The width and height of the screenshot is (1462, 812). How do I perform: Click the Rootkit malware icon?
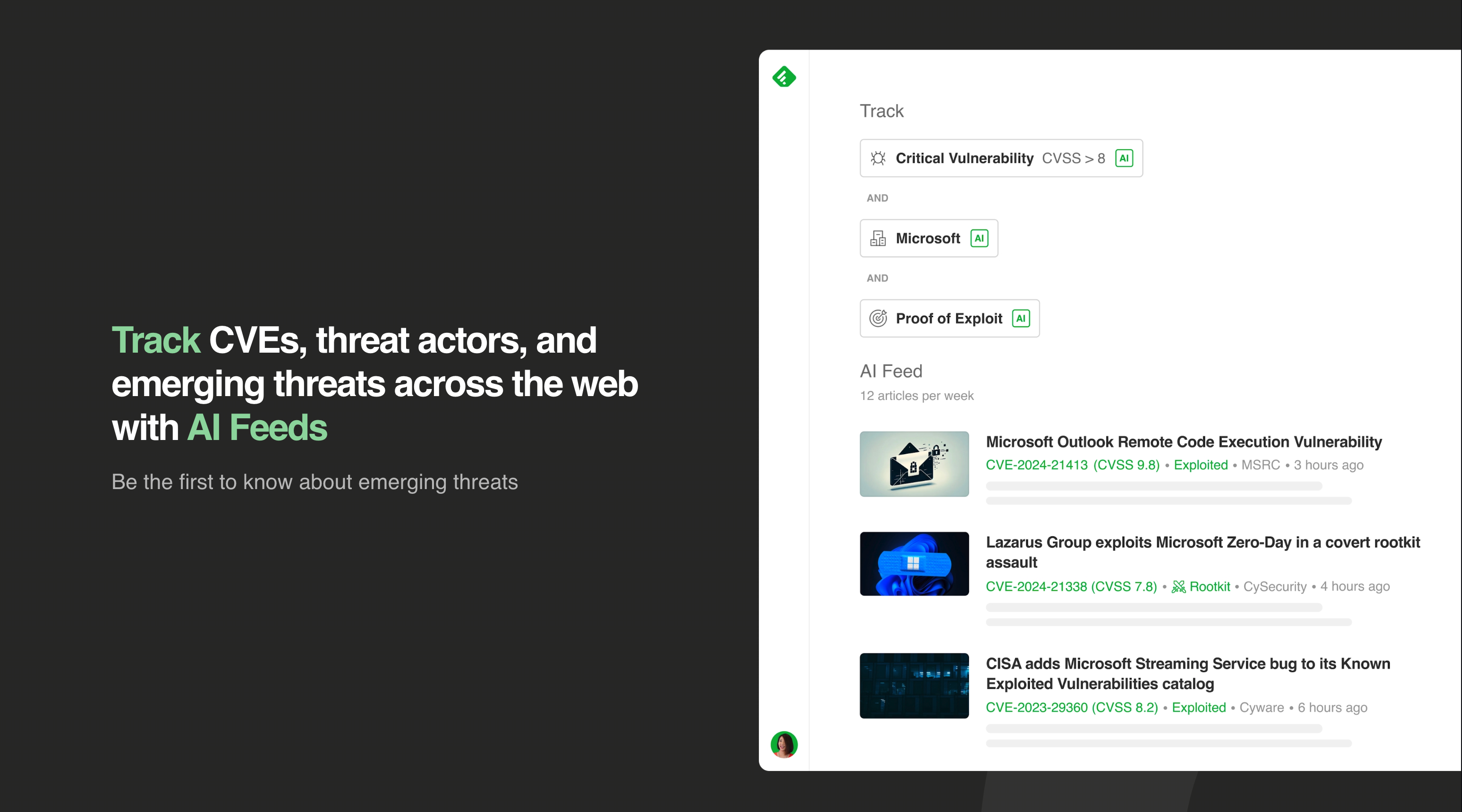1178,587
